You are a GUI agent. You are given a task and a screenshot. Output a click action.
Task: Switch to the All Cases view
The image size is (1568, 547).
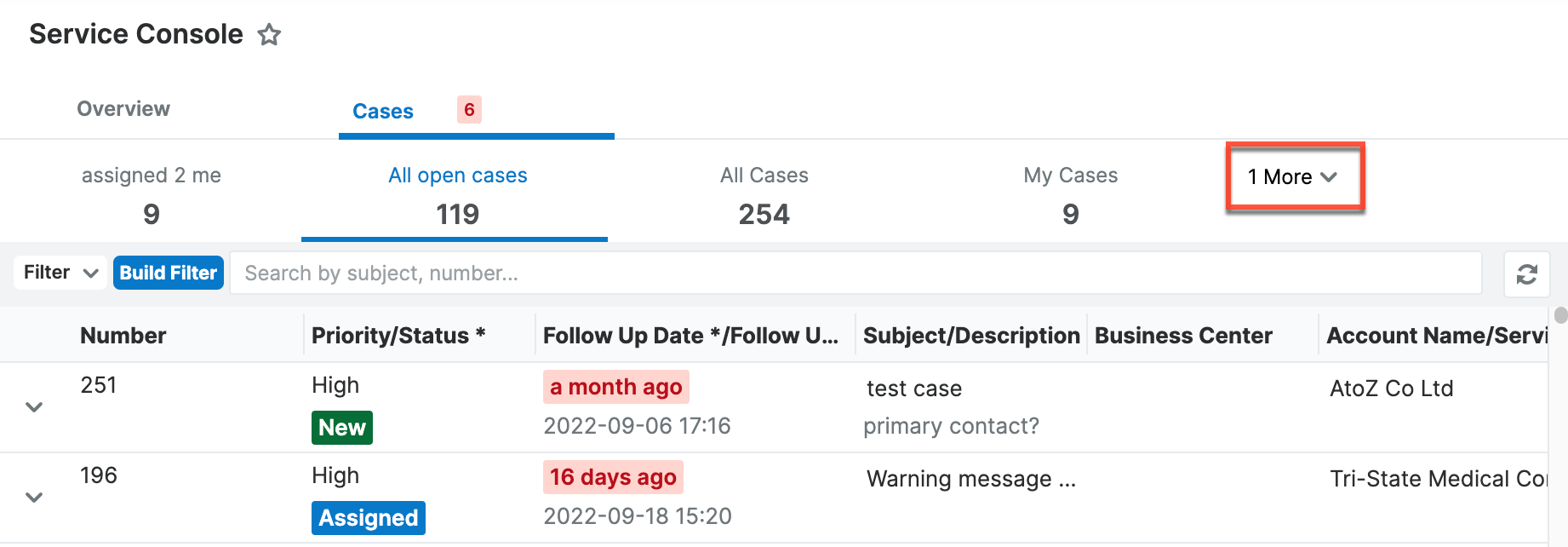click(x=764, y=194)
